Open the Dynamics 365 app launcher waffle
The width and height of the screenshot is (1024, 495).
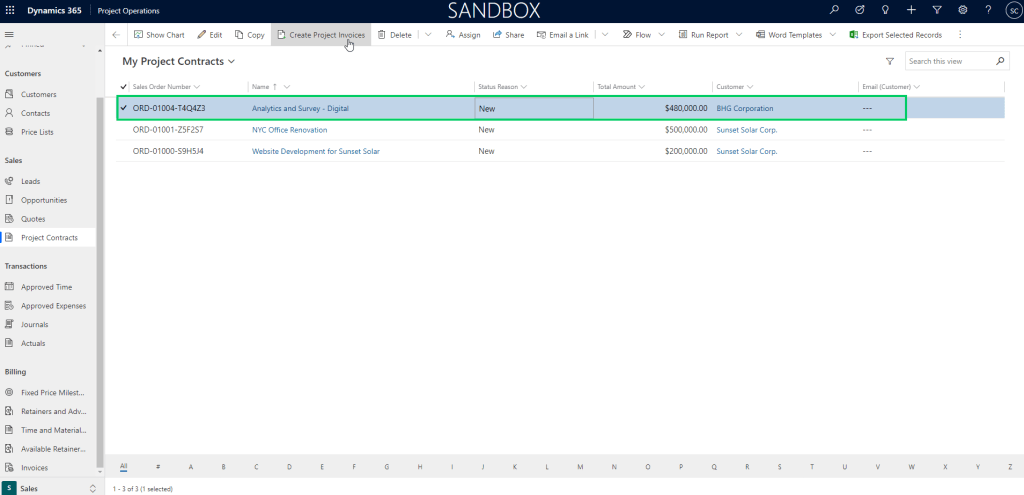10,10
